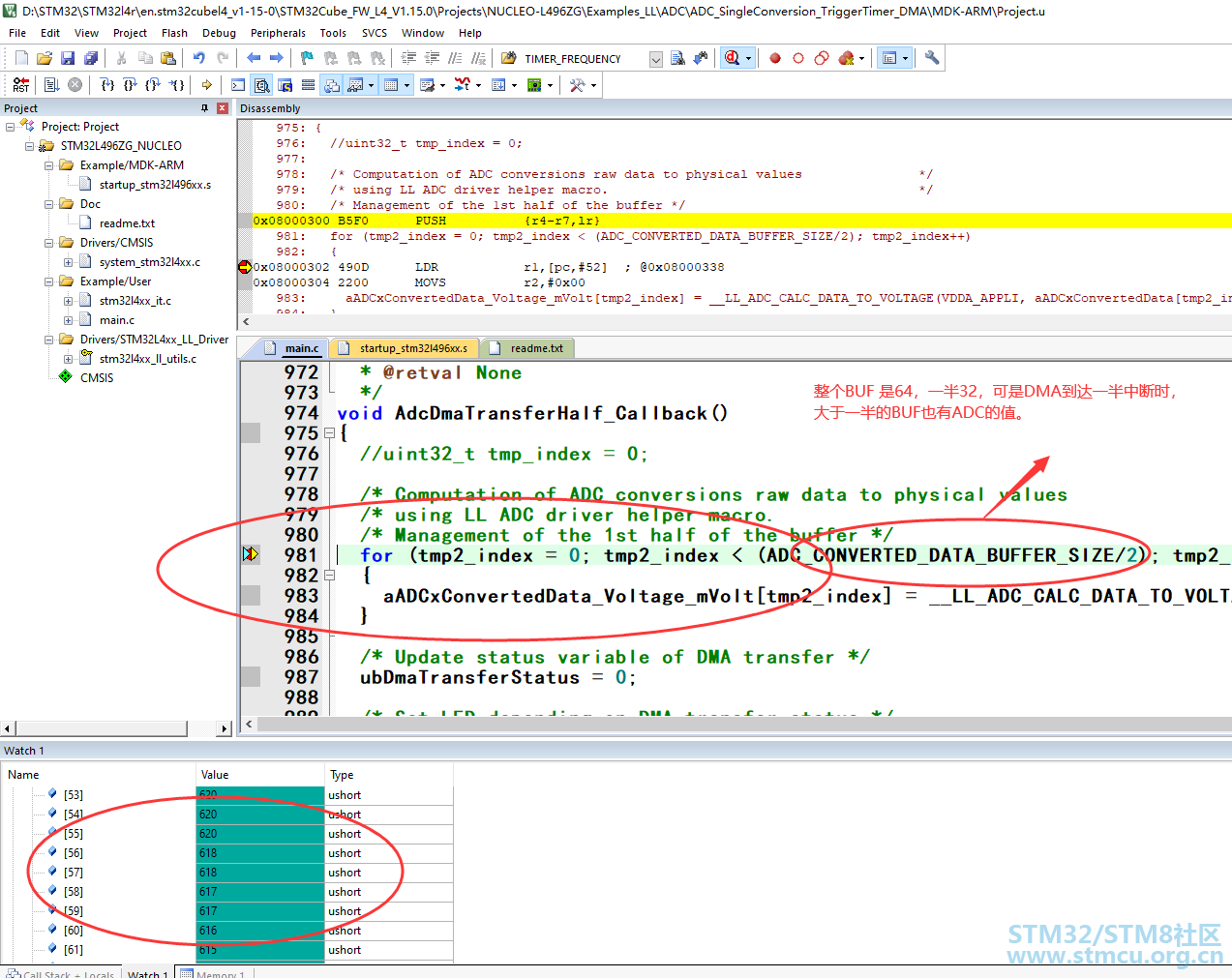Select stm32l4xx_ll_utils.c in the project tree

pos(148,359)
